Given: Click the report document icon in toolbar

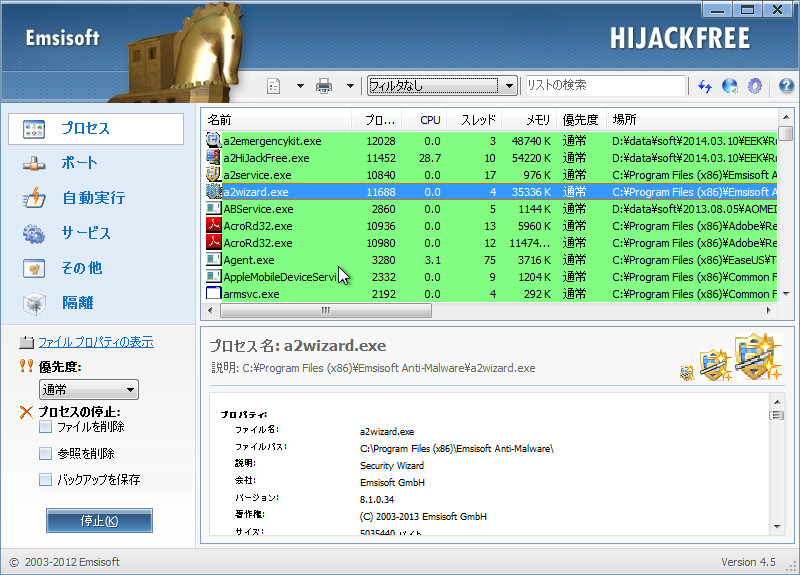Looking at the screenshot, I should tap(274, 86).
